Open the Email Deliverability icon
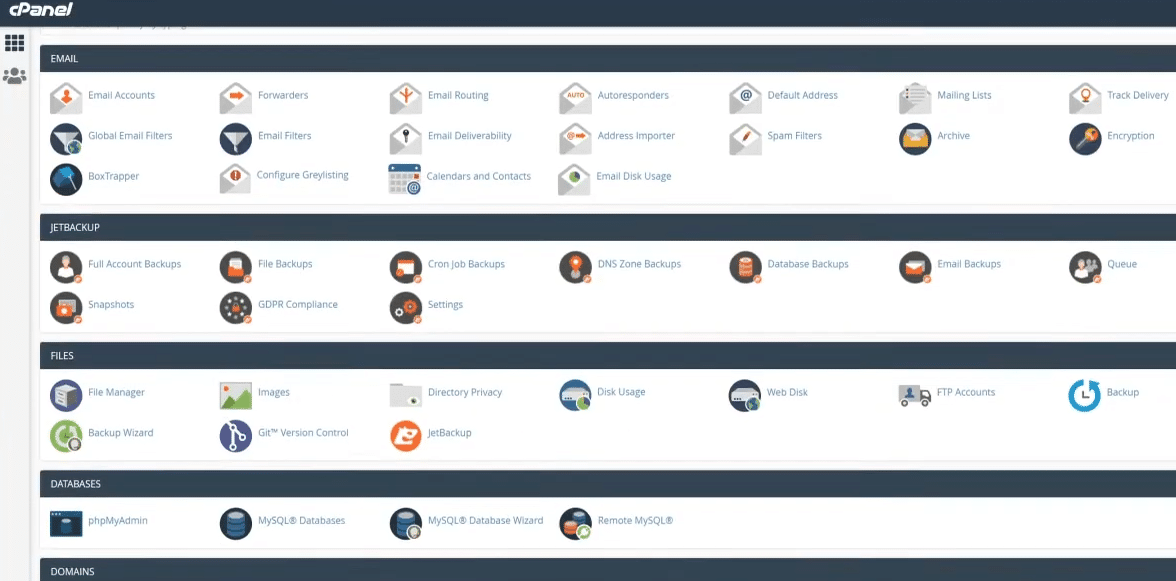The image size is (1176, 581). coord(406,139)
